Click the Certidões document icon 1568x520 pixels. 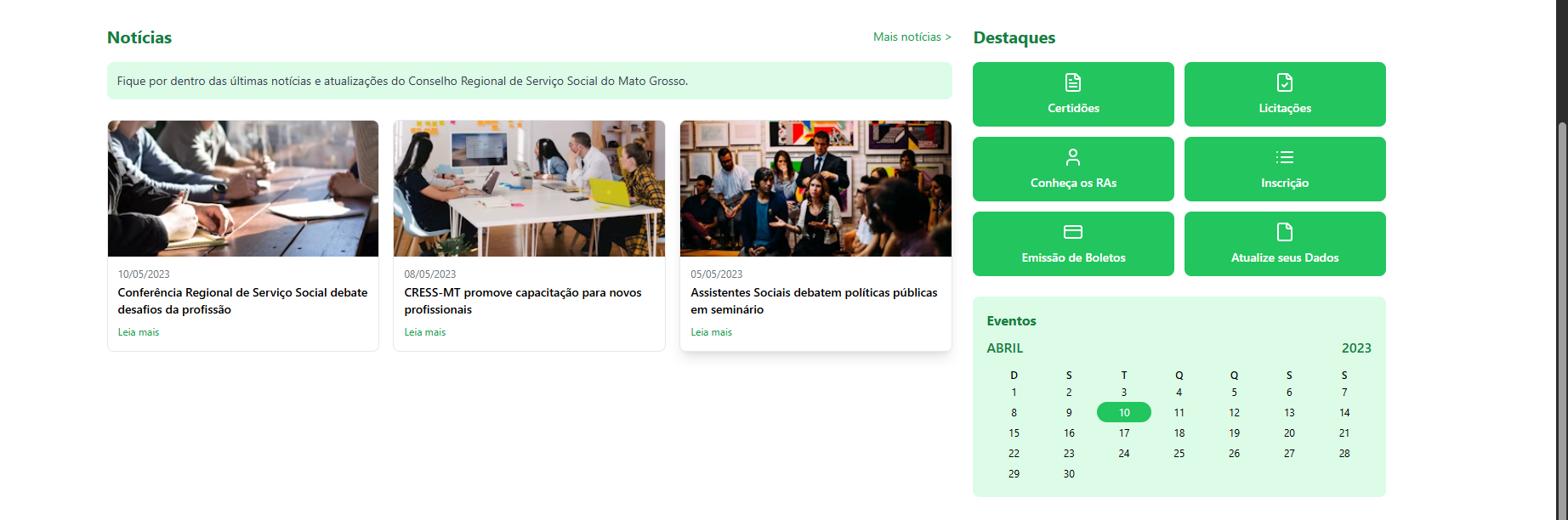coord(1073,82)
